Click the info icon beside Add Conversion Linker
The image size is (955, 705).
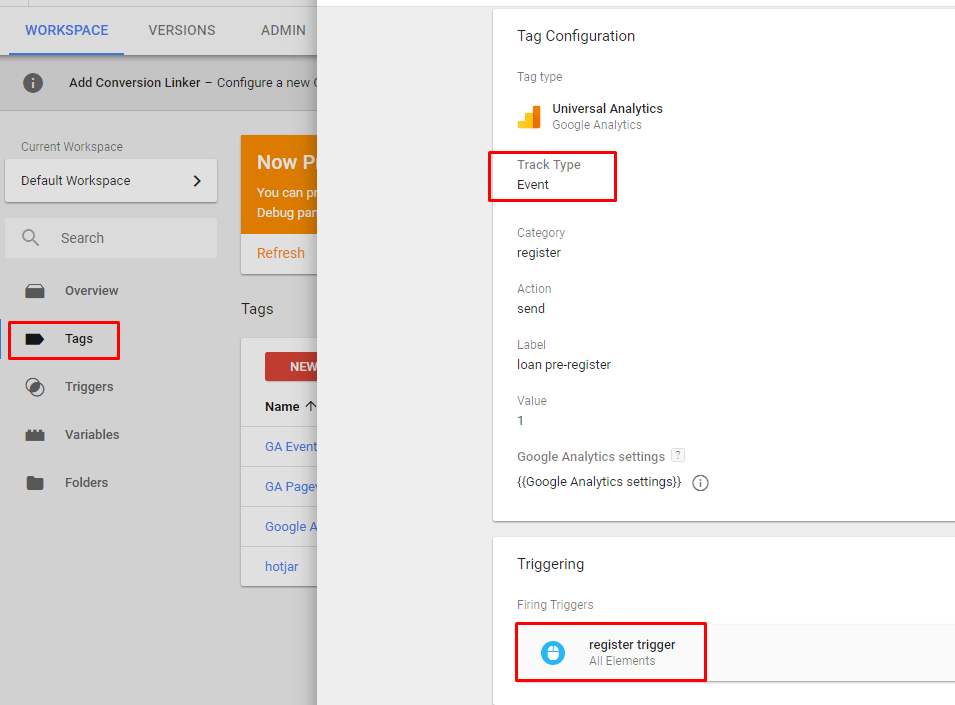33,82
